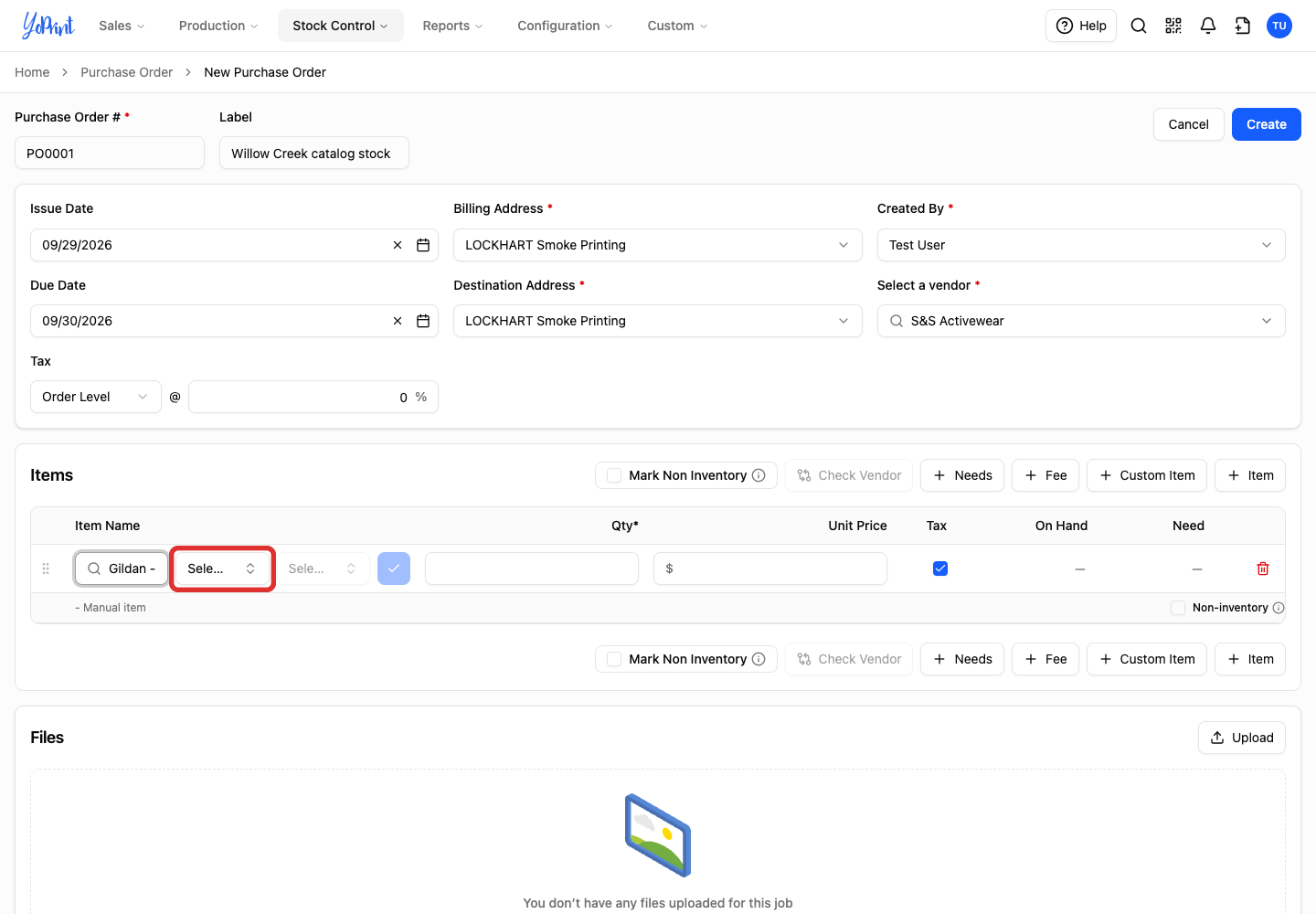Click the import document icon in header
This screenshot has width=1316, height=914.
pyautogui.click(x=1243, y=26)
